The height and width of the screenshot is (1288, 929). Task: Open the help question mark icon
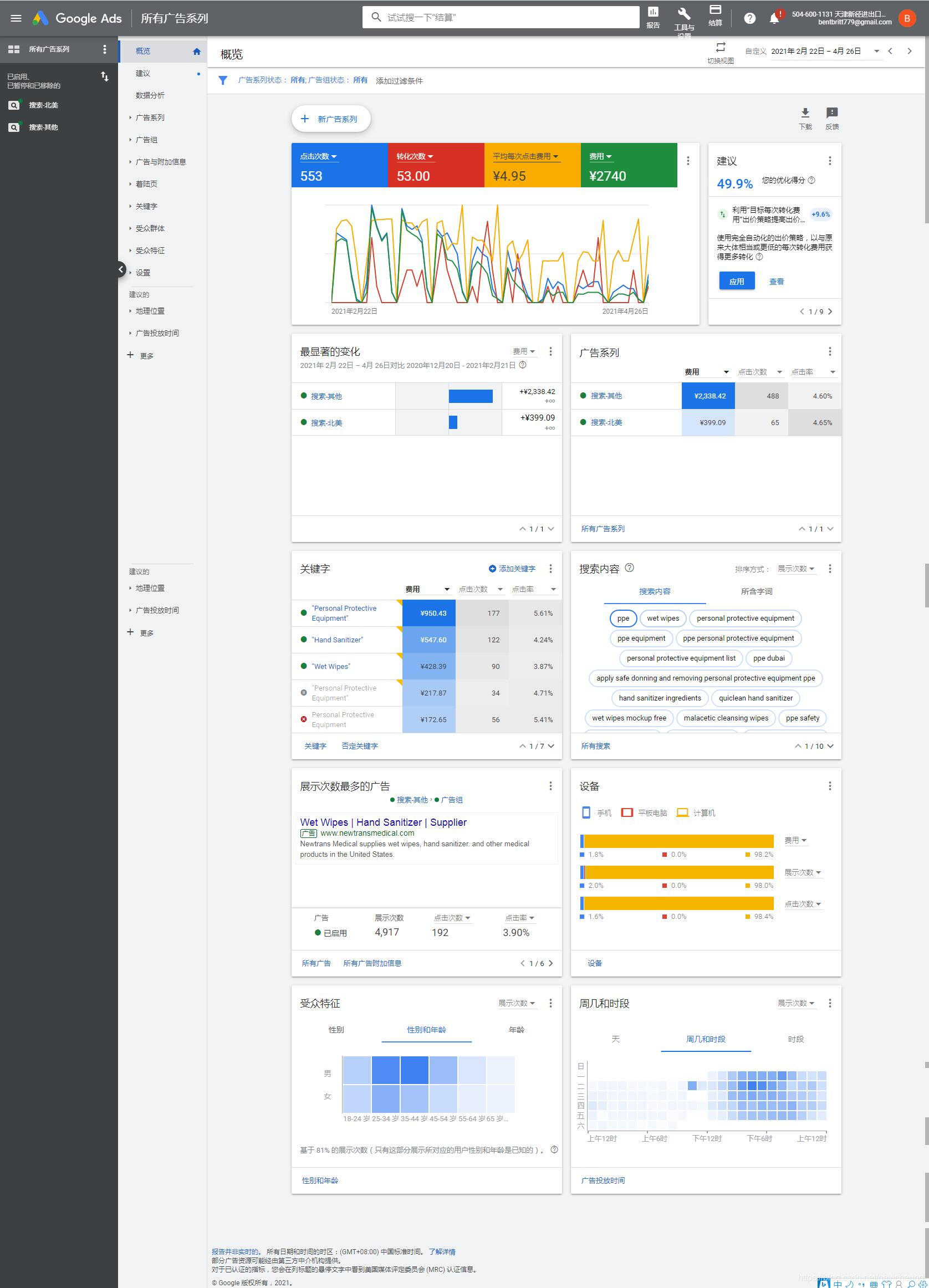point(749,18)
